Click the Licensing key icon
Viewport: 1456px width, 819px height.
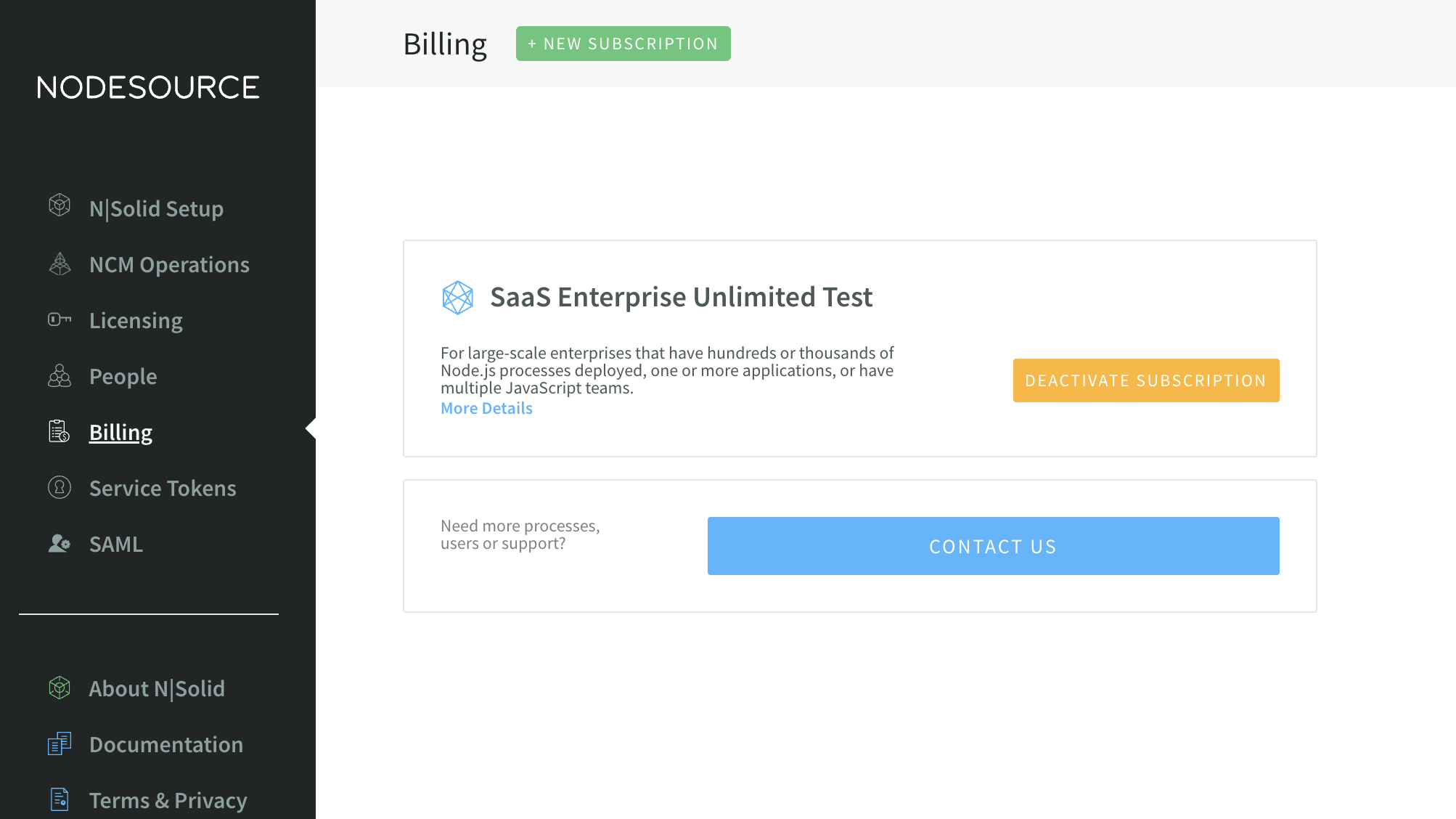tap(60, 320)
